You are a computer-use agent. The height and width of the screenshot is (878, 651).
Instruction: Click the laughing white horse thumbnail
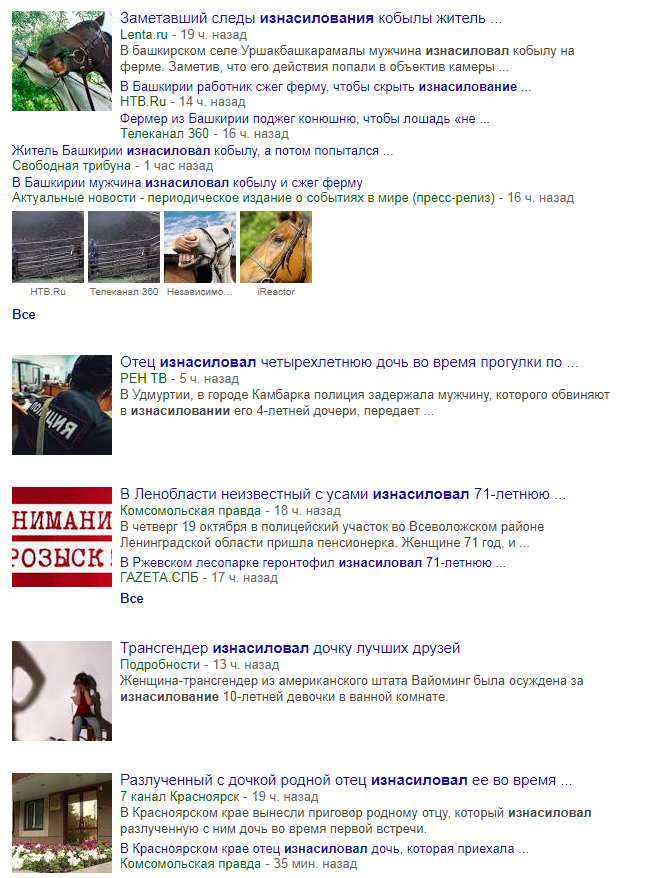tap(200, 247)
